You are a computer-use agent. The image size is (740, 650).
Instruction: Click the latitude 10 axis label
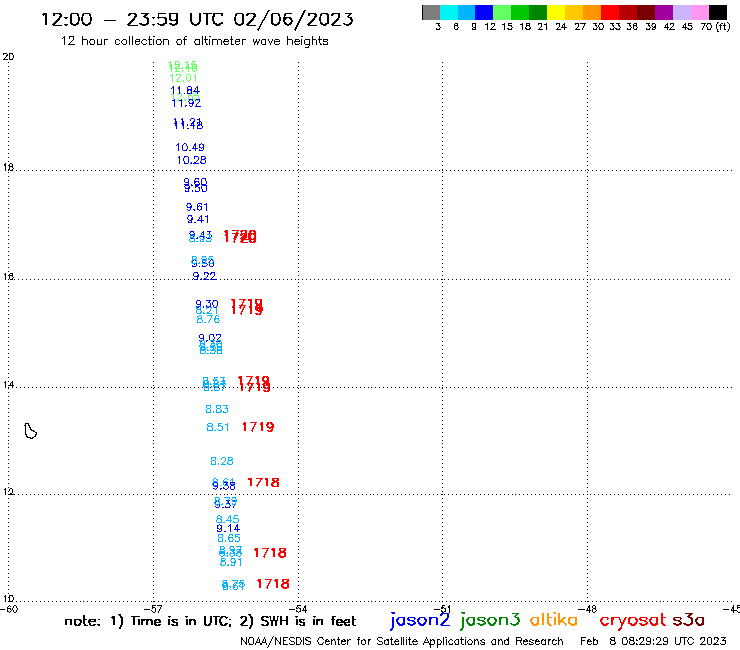pos(8,599)
